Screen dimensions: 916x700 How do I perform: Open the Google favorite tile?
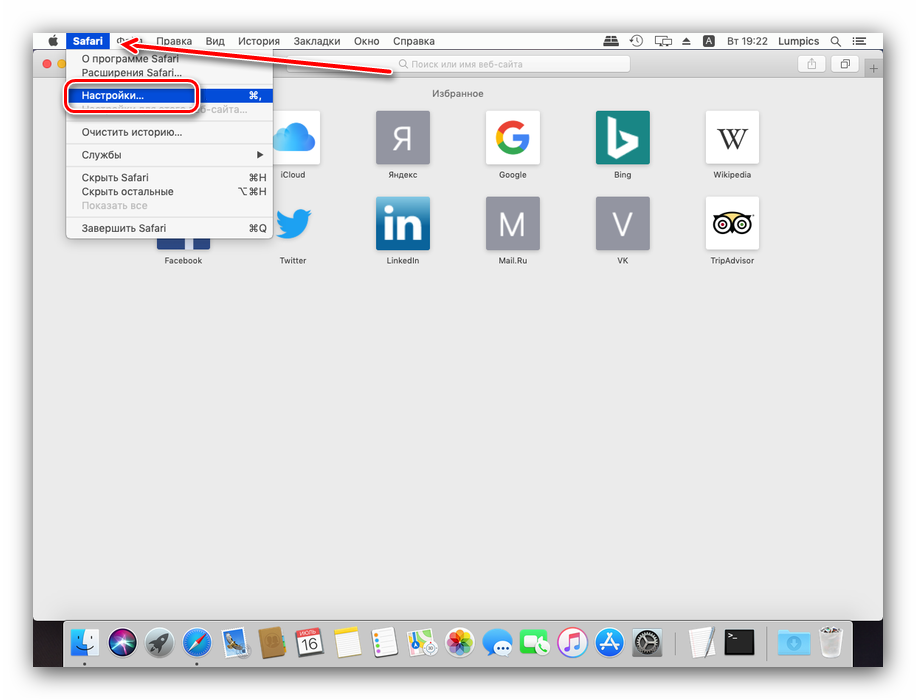[x=512, y=138]
